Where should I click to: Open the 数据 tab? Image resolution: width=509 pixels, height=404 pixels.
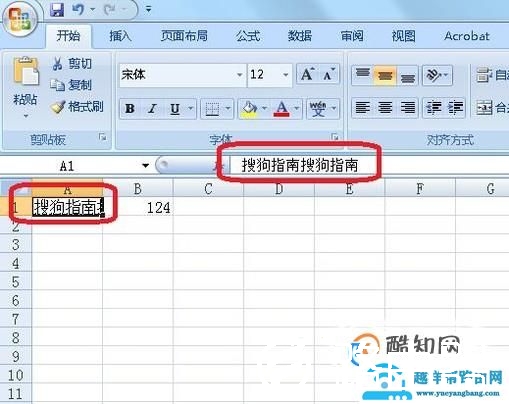pos(300,36)
